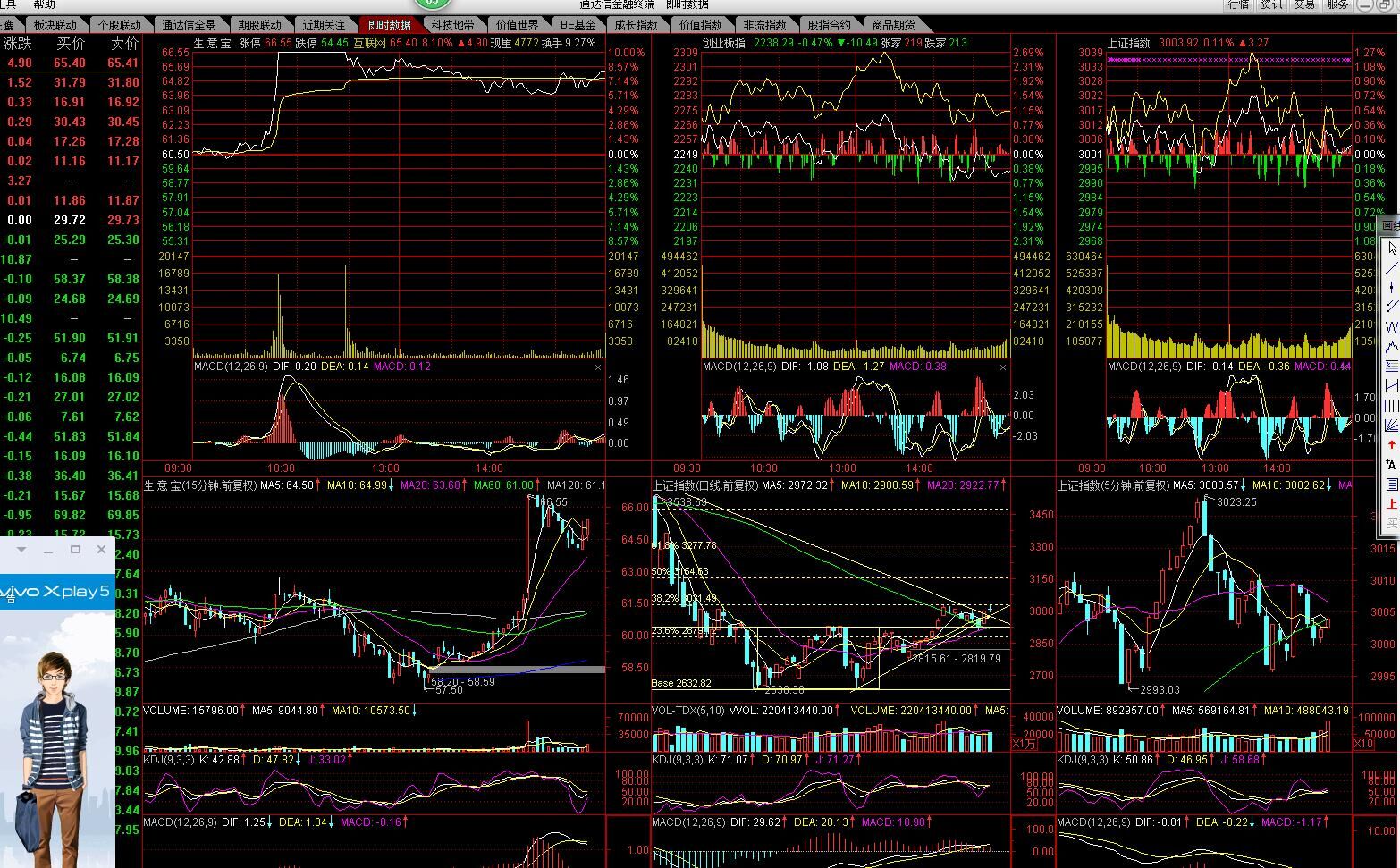
Task: Close the MACD panel under the 生意宝 chart
Action: 598,367
